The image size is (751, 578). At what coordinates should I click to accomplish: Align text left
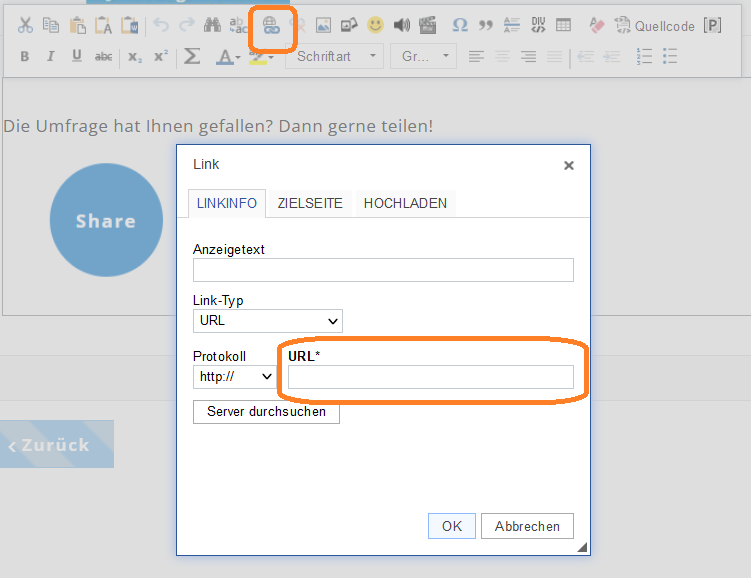tap(476, 57)
